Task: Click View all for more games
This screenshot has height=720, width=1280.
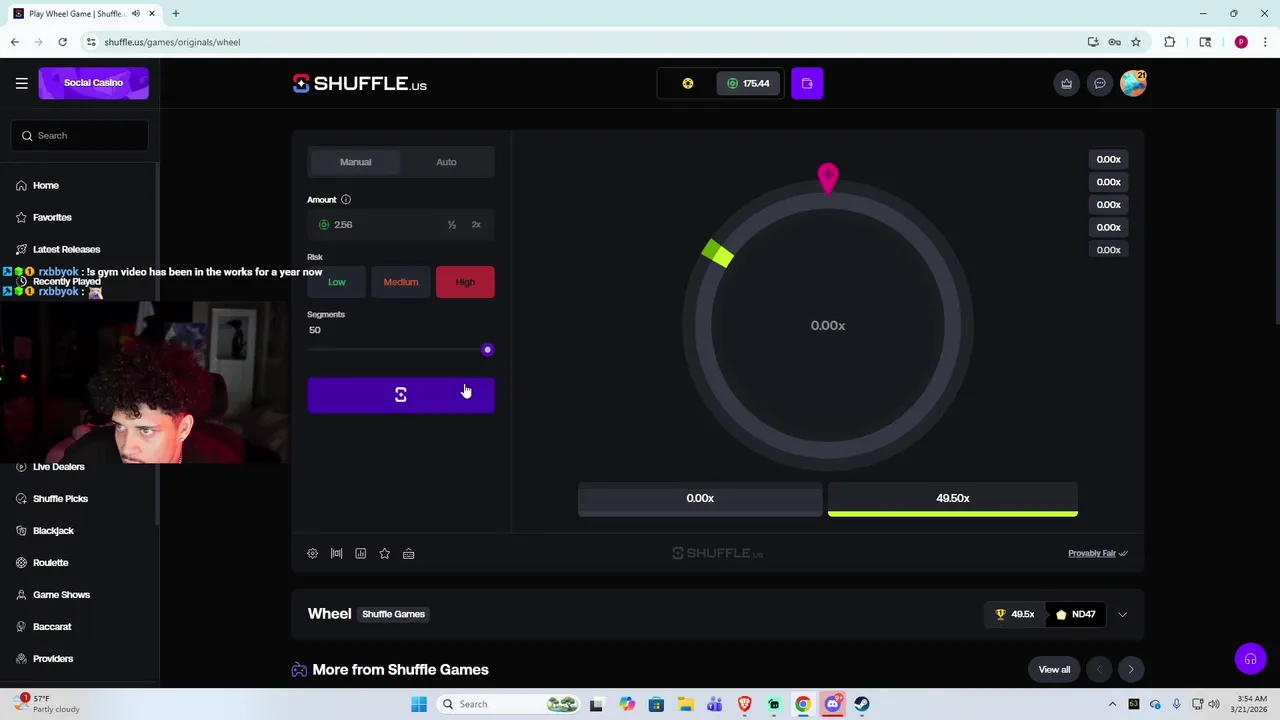Action: point(1054,670)
